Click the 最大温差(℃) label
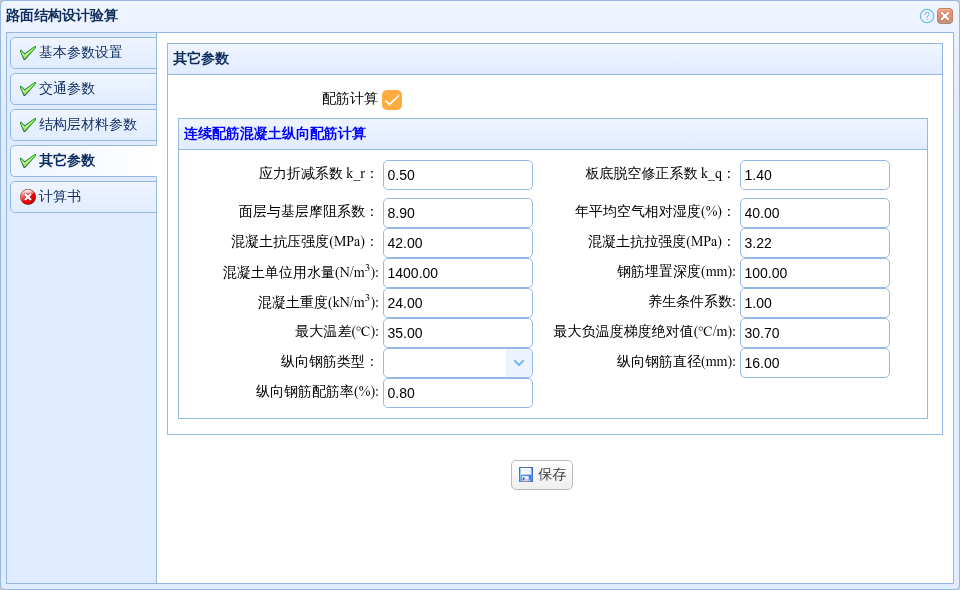The width and height of the screenshot is (960, 590). tap(337, 332)
